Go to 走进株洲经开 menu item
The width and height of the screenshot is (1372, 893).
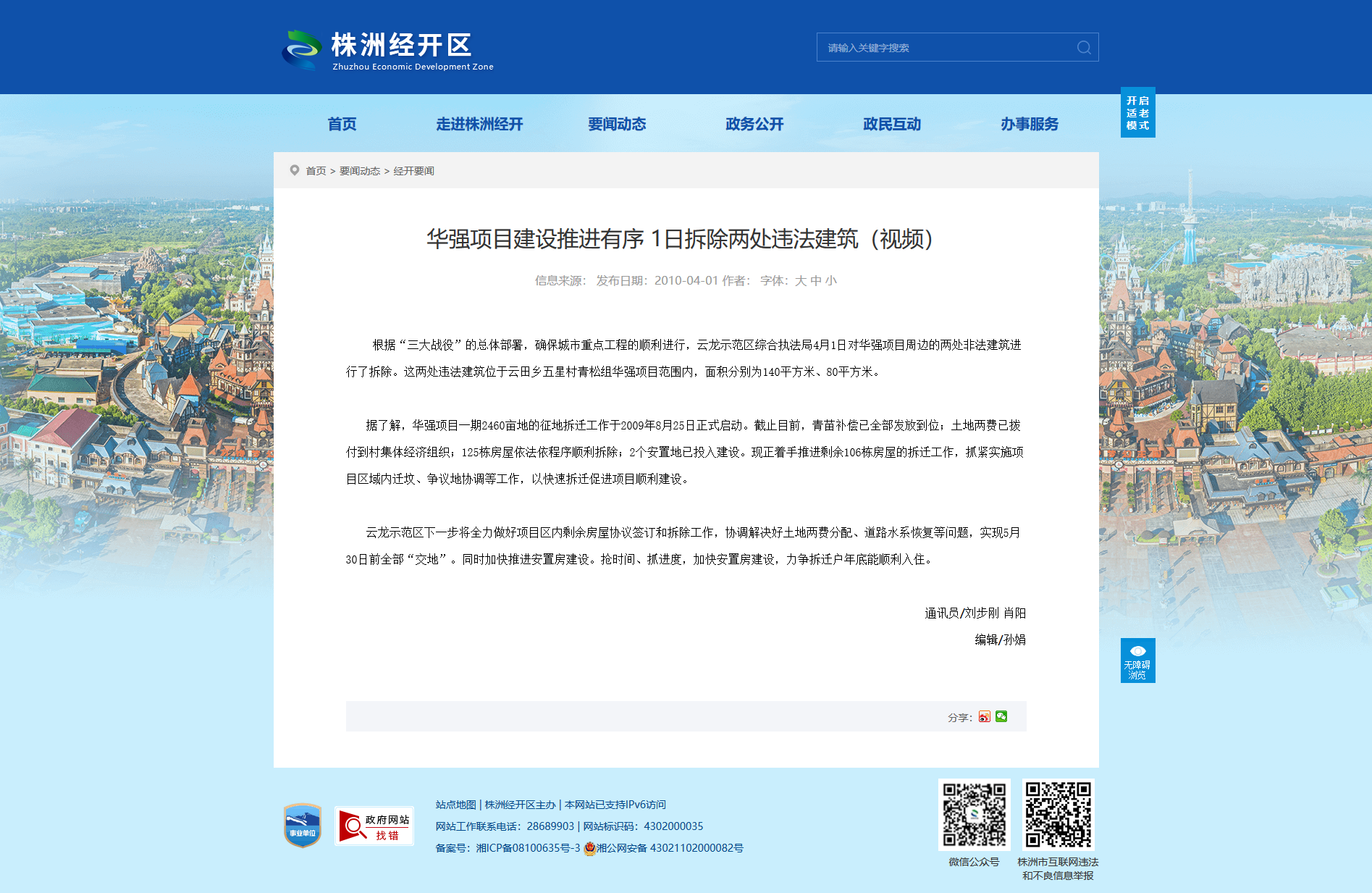pyautogui.click(x=479, y=125)
